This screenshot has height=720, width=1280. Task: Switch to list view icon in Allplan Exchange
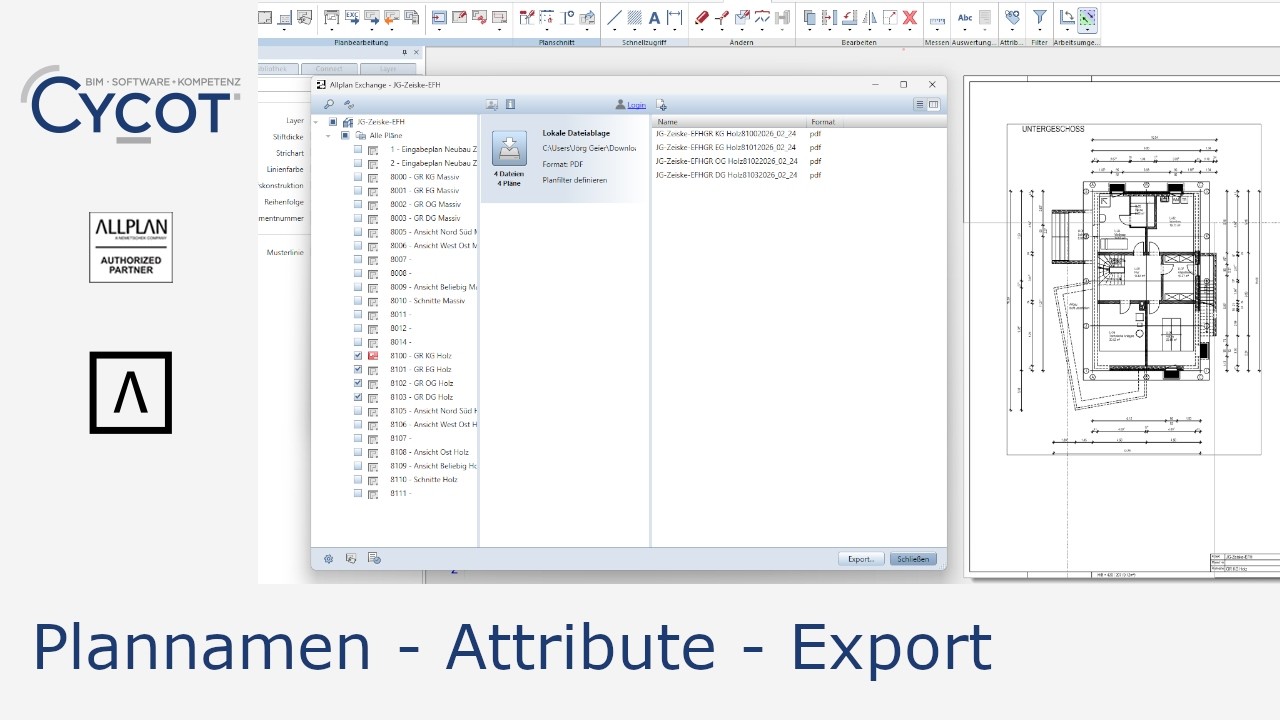coord(919,104)
